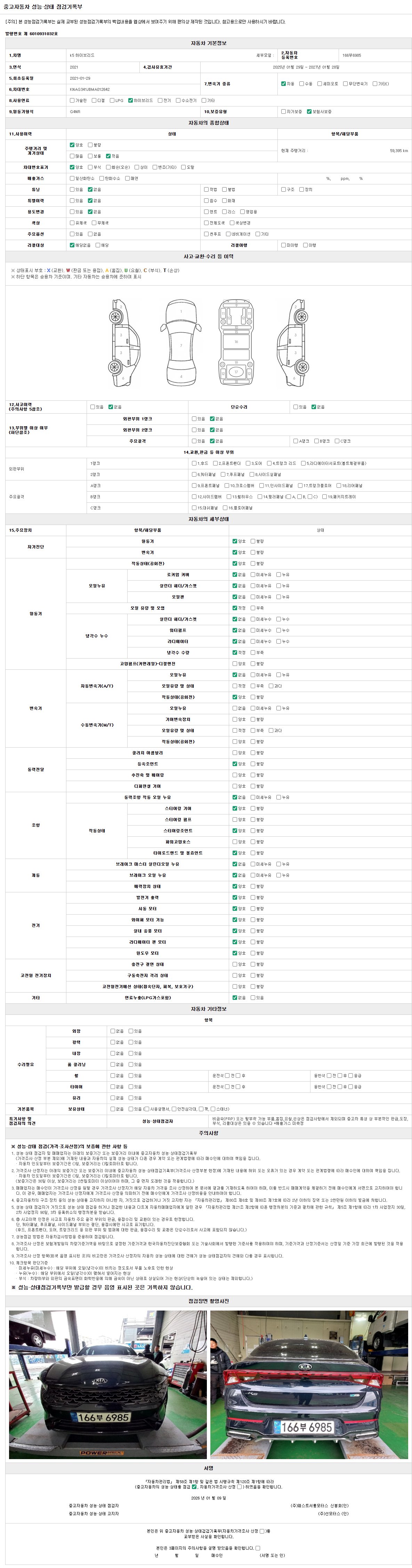Viewport: 412px width, 1568px height.
Task: Check the 가솔린 fuel checkbox
Action: [x=72, y=101]
